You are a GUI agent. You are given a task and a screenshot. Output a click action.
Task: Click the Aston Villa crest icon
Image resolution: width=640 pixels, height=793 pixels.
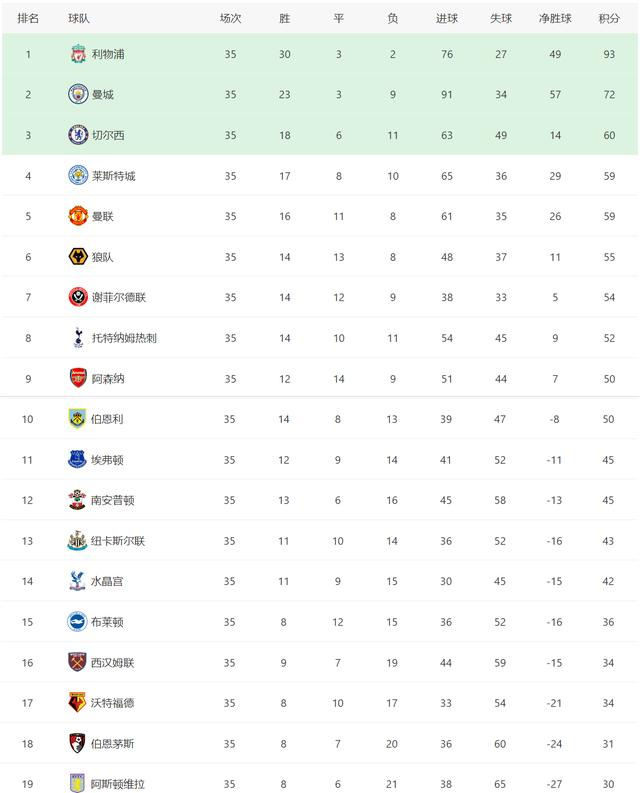click(78, 784)
